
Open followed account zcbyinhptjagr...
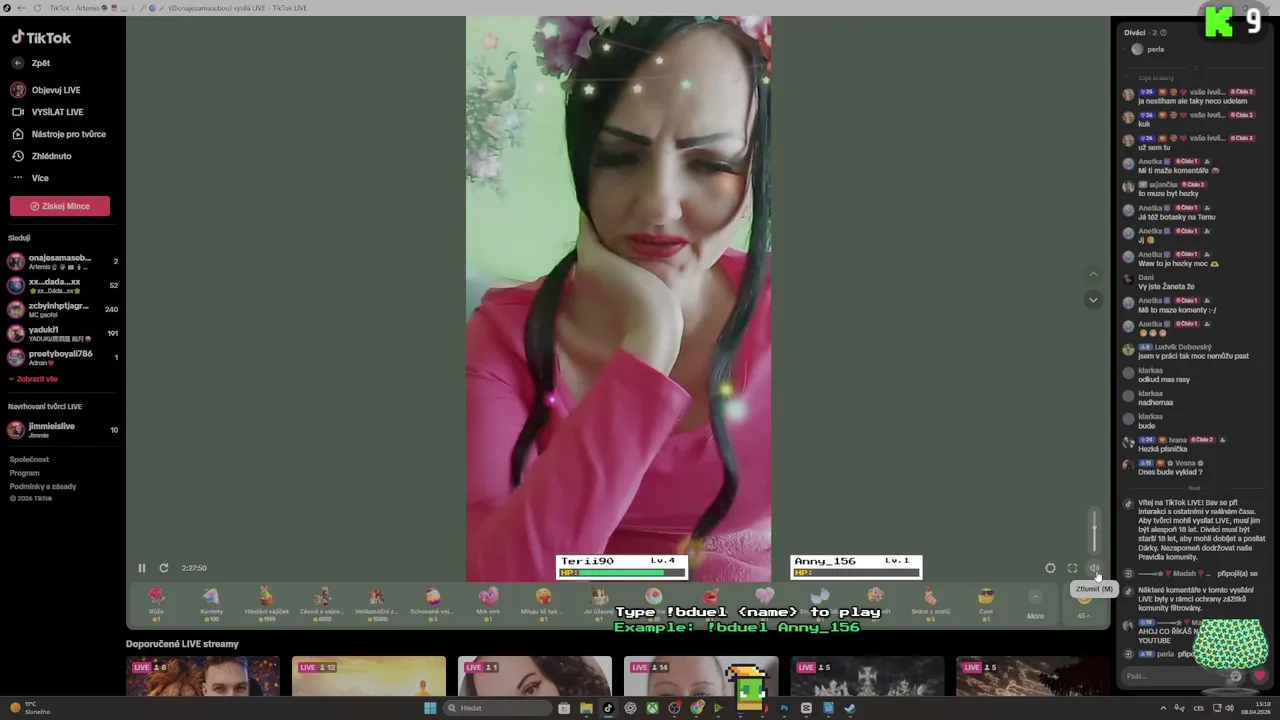pyautogui.click(x=62, y=310)
